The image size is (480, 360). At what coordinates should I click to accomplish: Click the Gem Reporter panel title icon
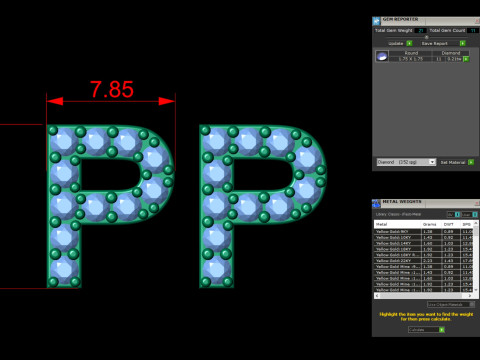coord(376,21)
